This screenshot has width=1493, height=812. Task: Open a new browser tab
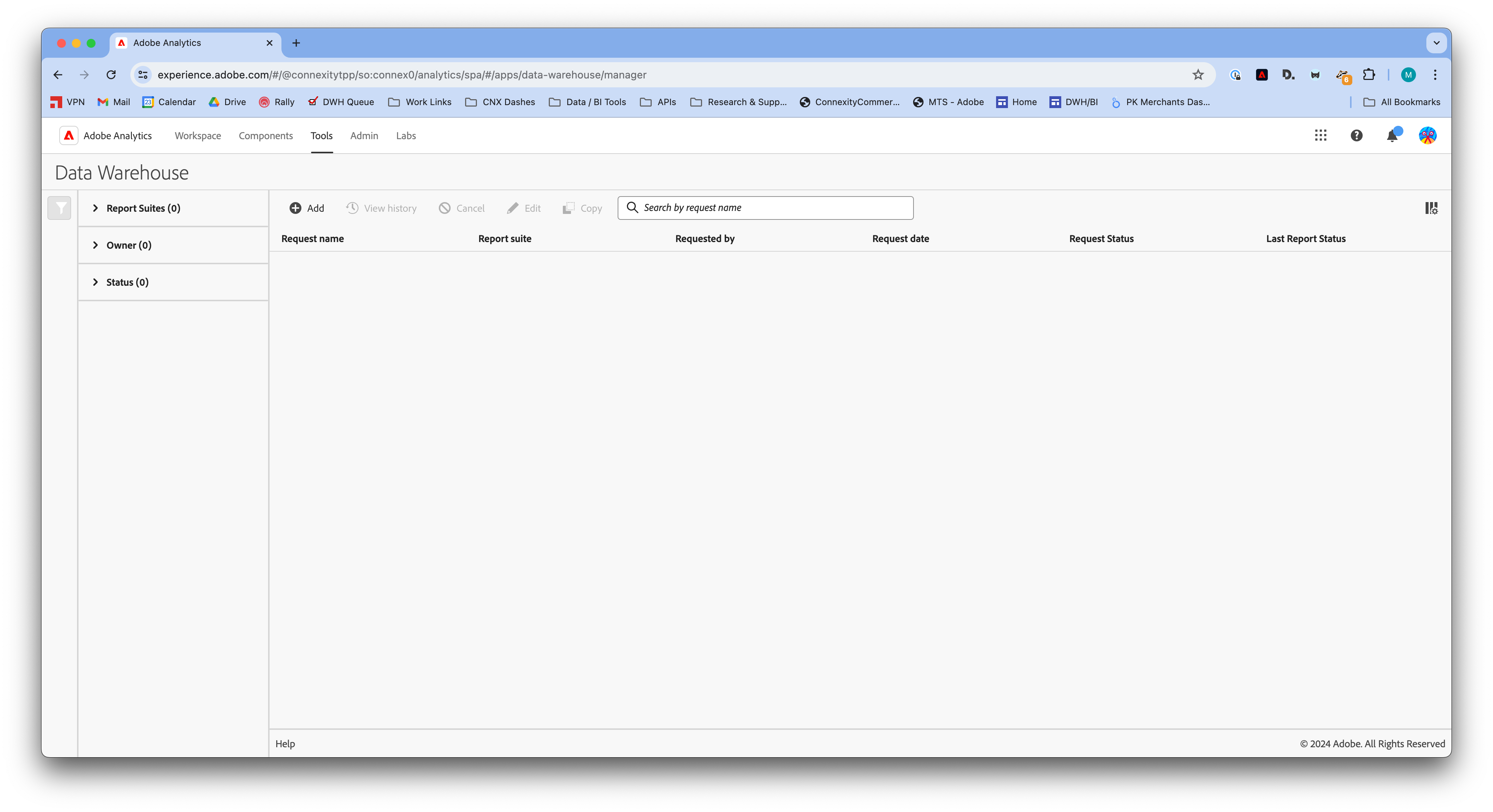[296, 43]
